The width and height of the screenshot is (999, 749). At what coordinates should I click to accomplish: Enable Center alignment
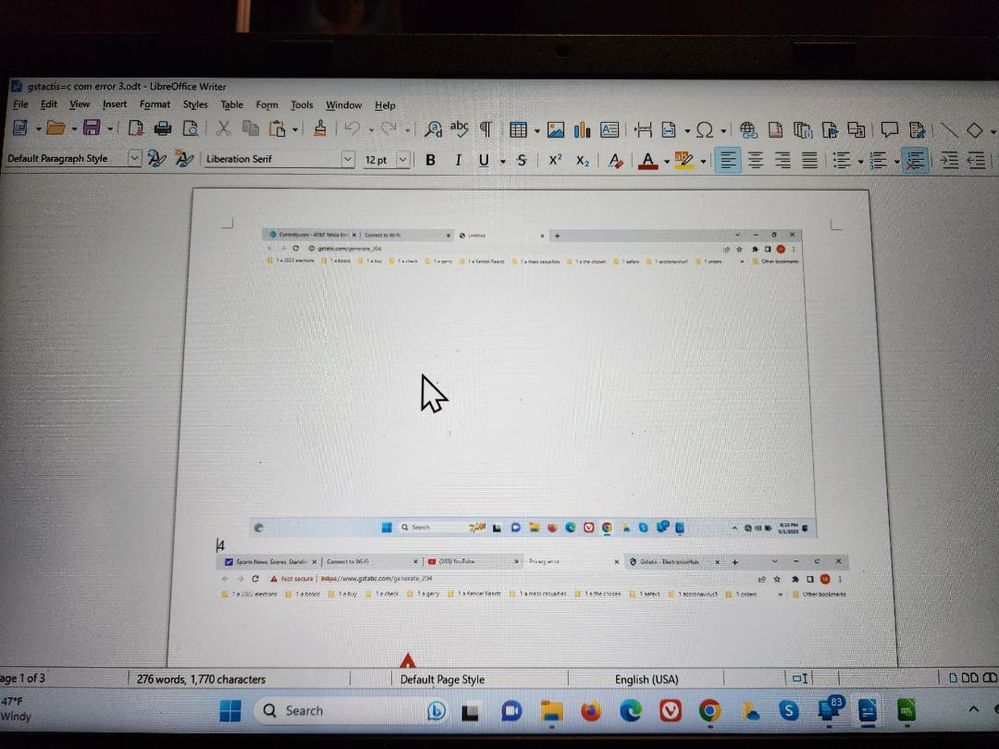coord(756,160)
